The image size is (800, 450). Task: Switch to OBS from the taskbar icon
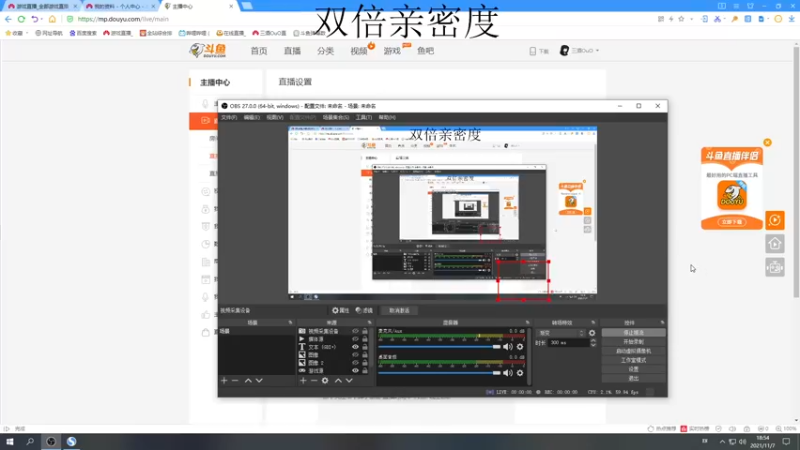click(x=51, y=441)
